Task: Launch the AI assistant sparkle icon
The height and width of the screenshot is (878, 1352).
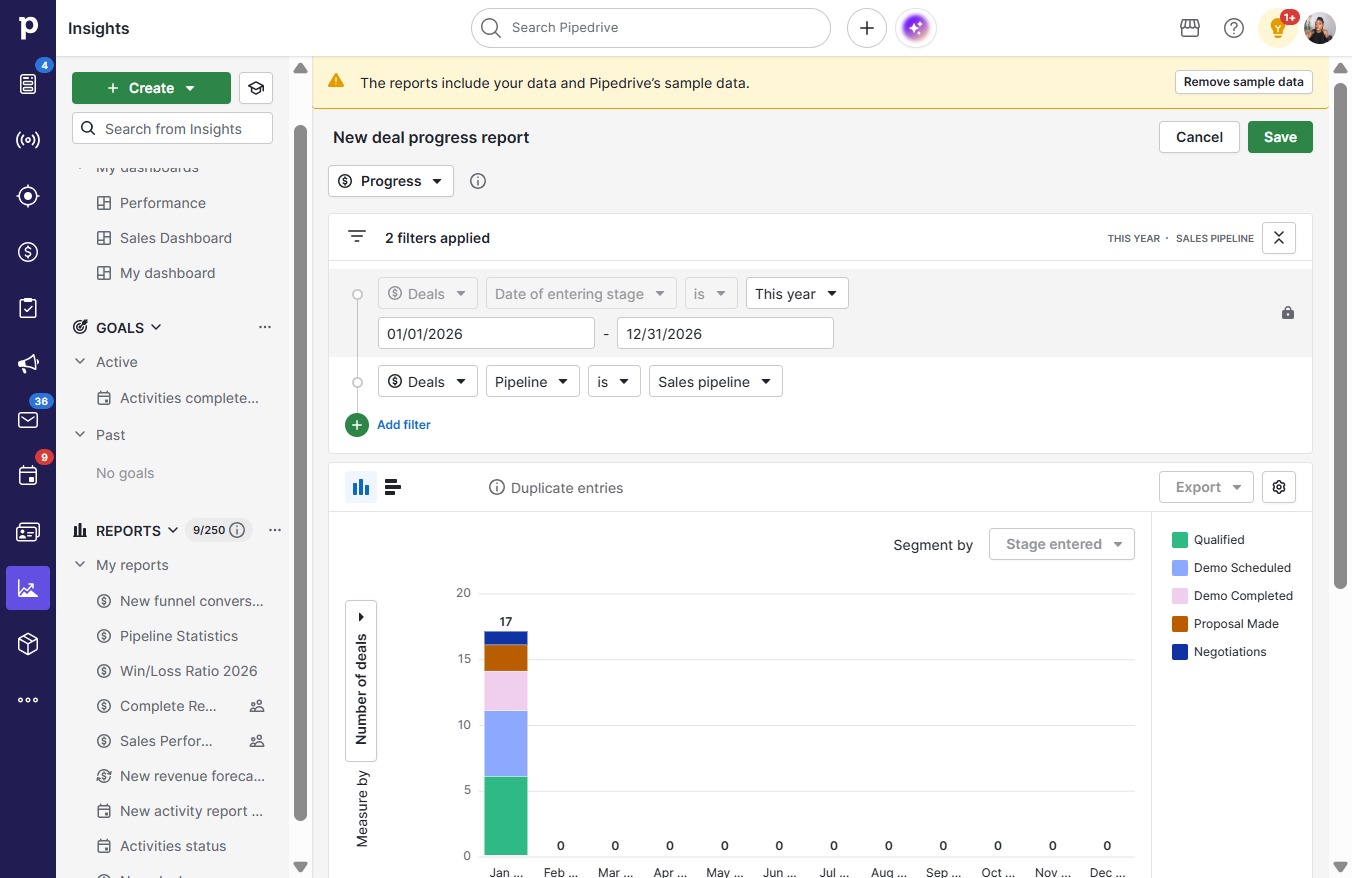Action: [916, 28]
